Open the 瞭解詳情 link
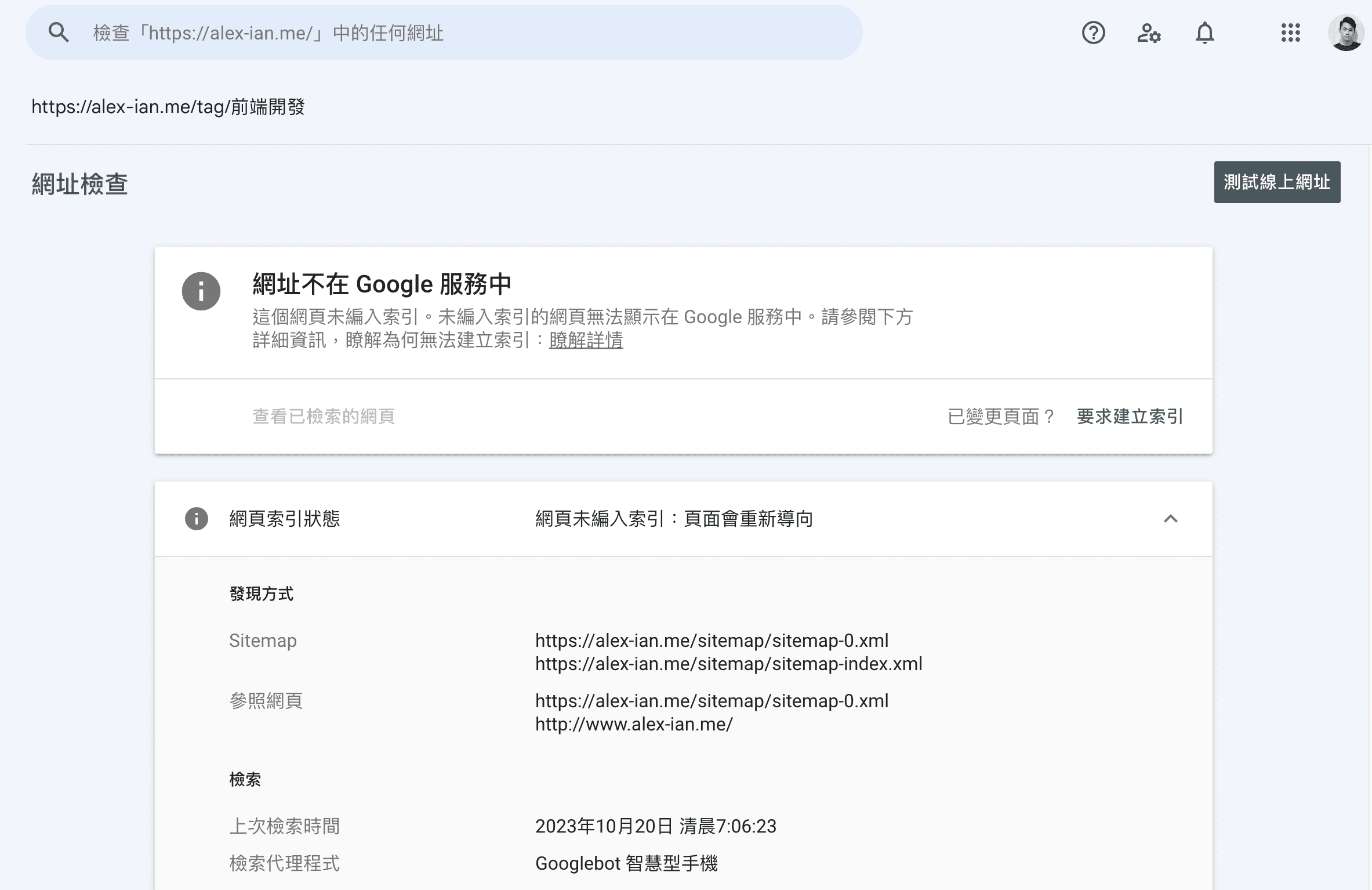The width and height of the screenshot is (1372, 890). point(586,340)
